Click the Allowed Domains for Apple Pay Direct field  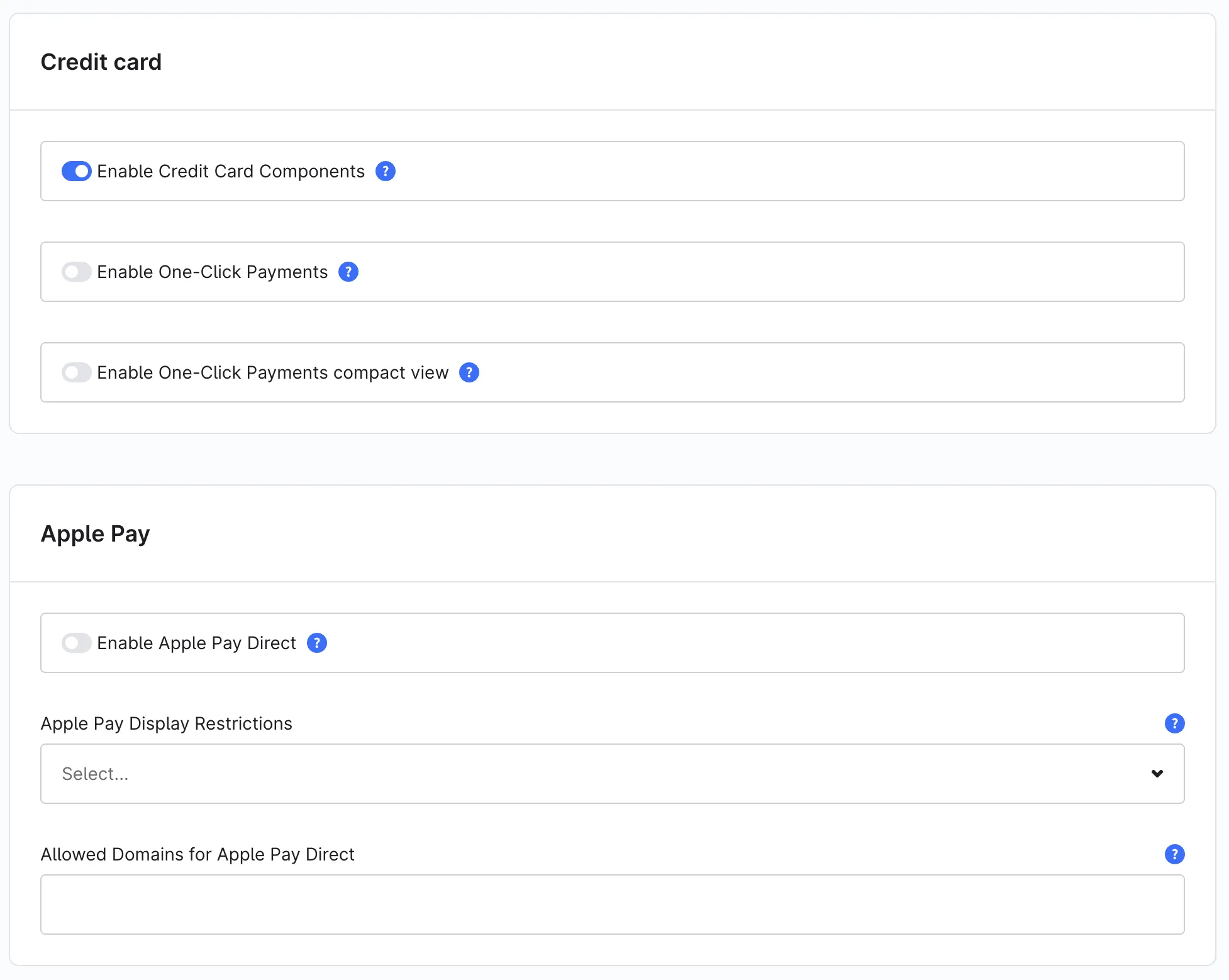click(613, 905)
